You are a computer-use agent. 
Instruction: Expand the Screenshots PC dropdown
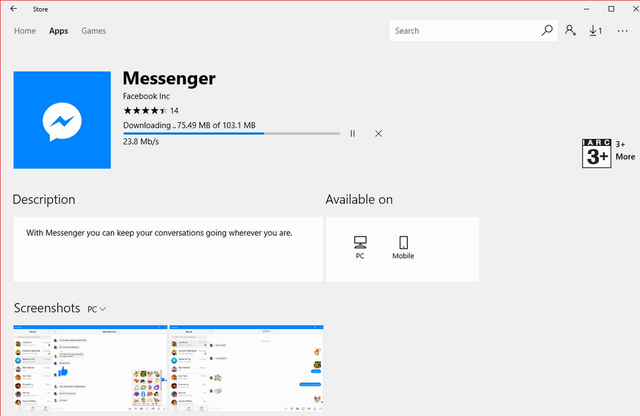[97, 309]
